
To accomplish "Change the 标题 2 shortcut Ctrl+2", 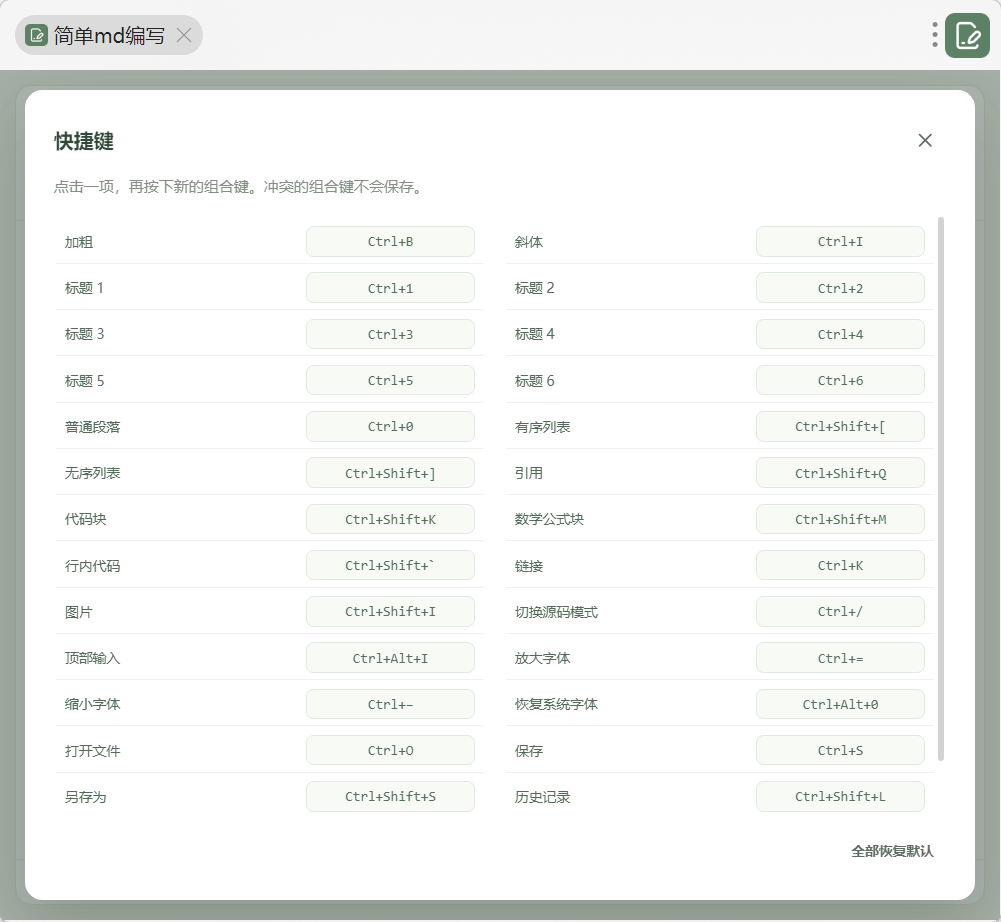I will (x=840, y=288).
